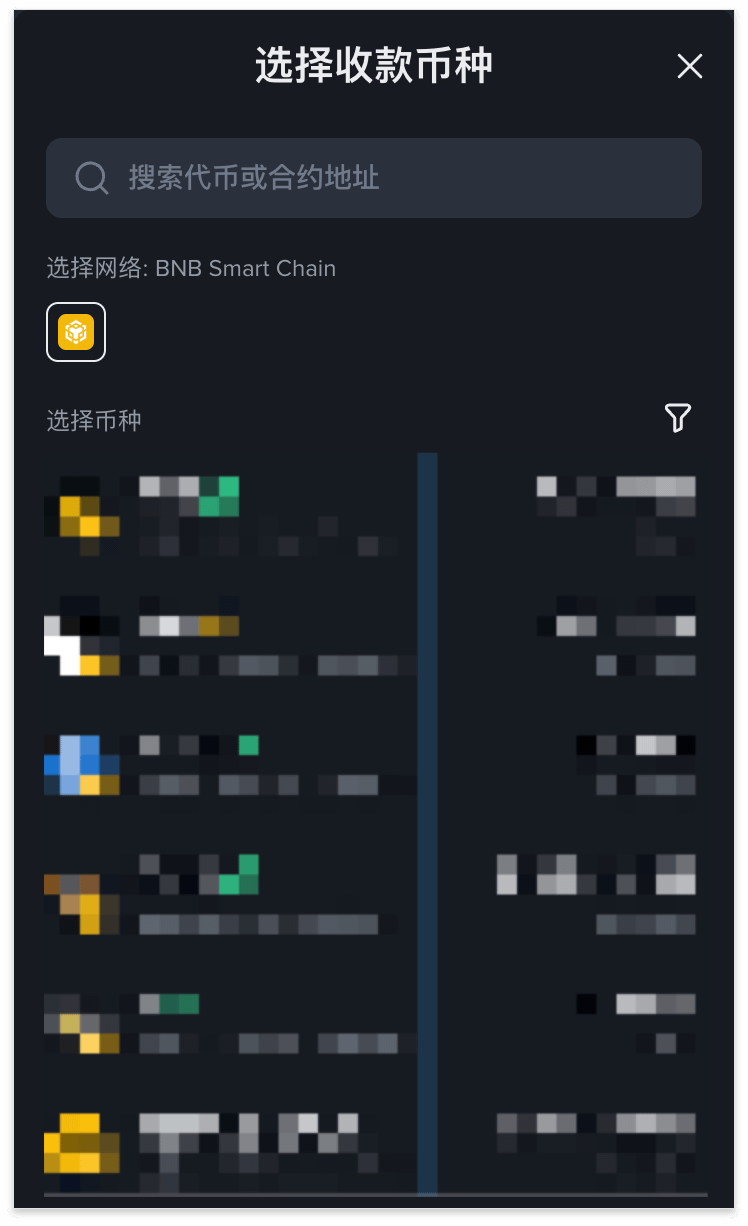The width and height of the screenshot is (748, 1226).
Task: Select the BNB Smart Chain network icon
Action: click(76, 332)
